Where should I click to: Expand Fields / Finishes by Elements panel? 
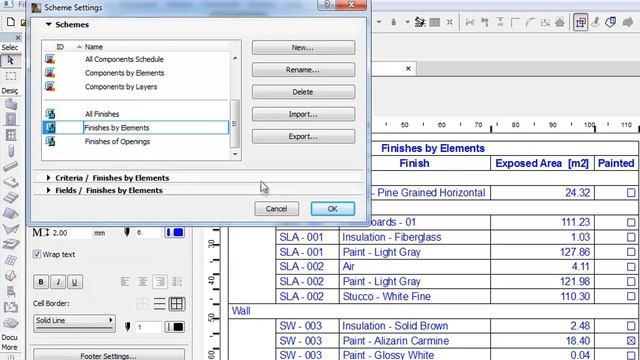pyautogui.click(x=49, y=190)
